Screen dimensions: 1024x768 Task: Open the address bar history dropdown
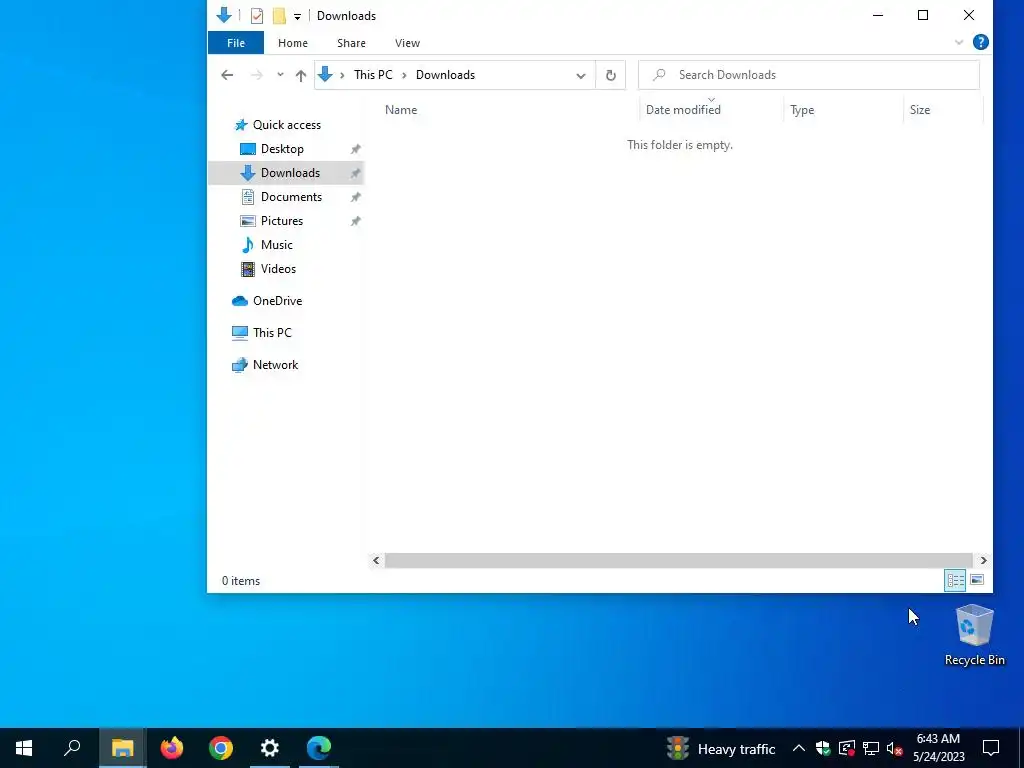tap(581, 75)
